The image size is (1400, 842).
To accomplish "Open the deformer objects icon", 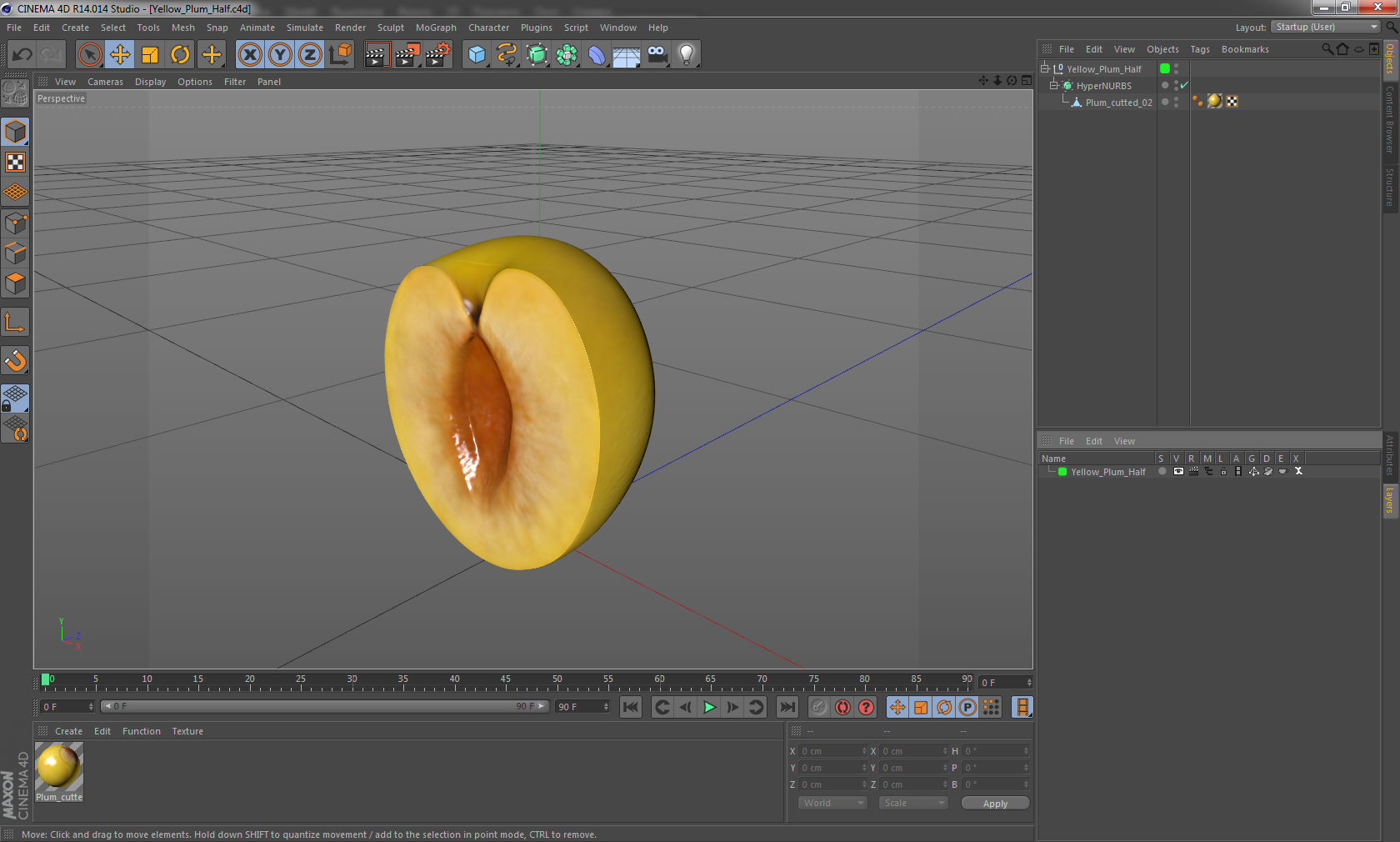I will [597, 55].
